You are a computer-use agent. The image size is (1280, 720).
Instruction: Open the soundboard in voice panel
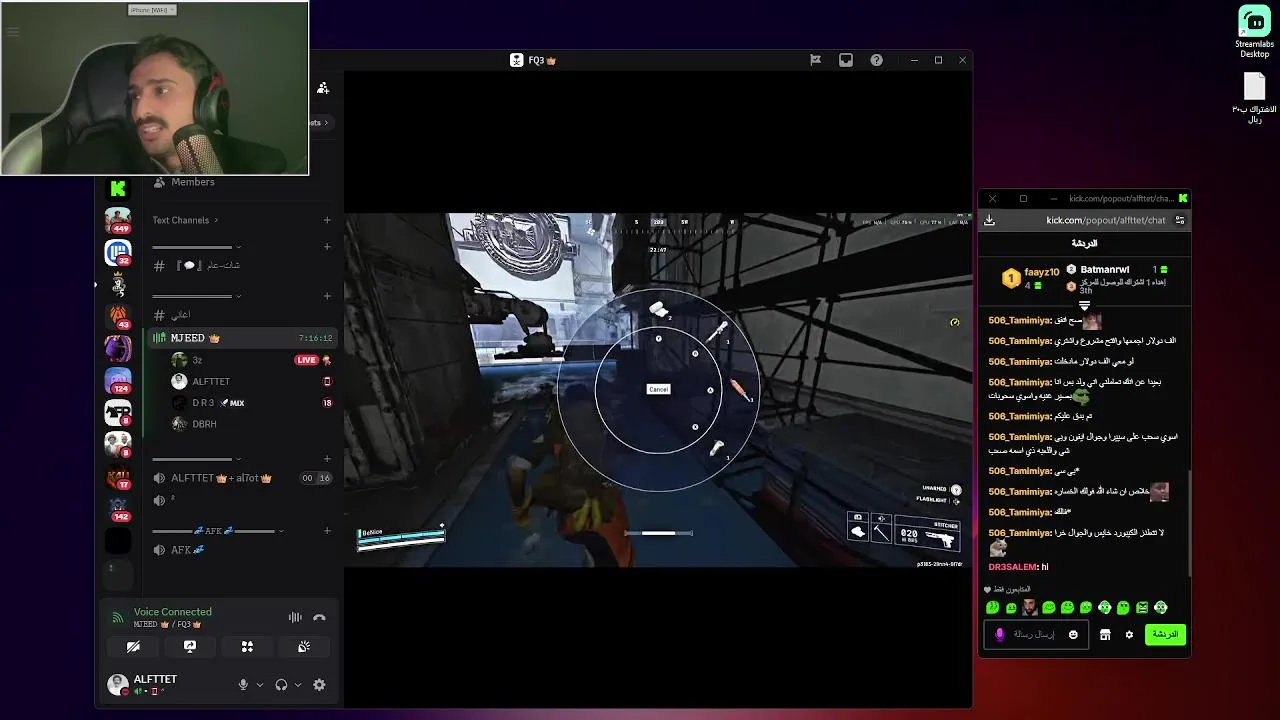point(304,647)
